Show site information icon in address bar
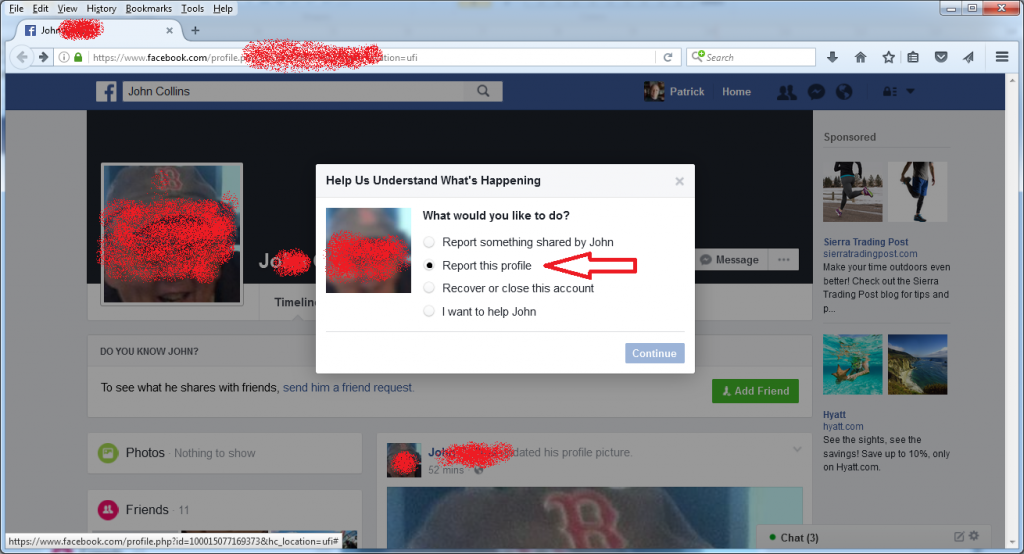 [x=64, y=57]
